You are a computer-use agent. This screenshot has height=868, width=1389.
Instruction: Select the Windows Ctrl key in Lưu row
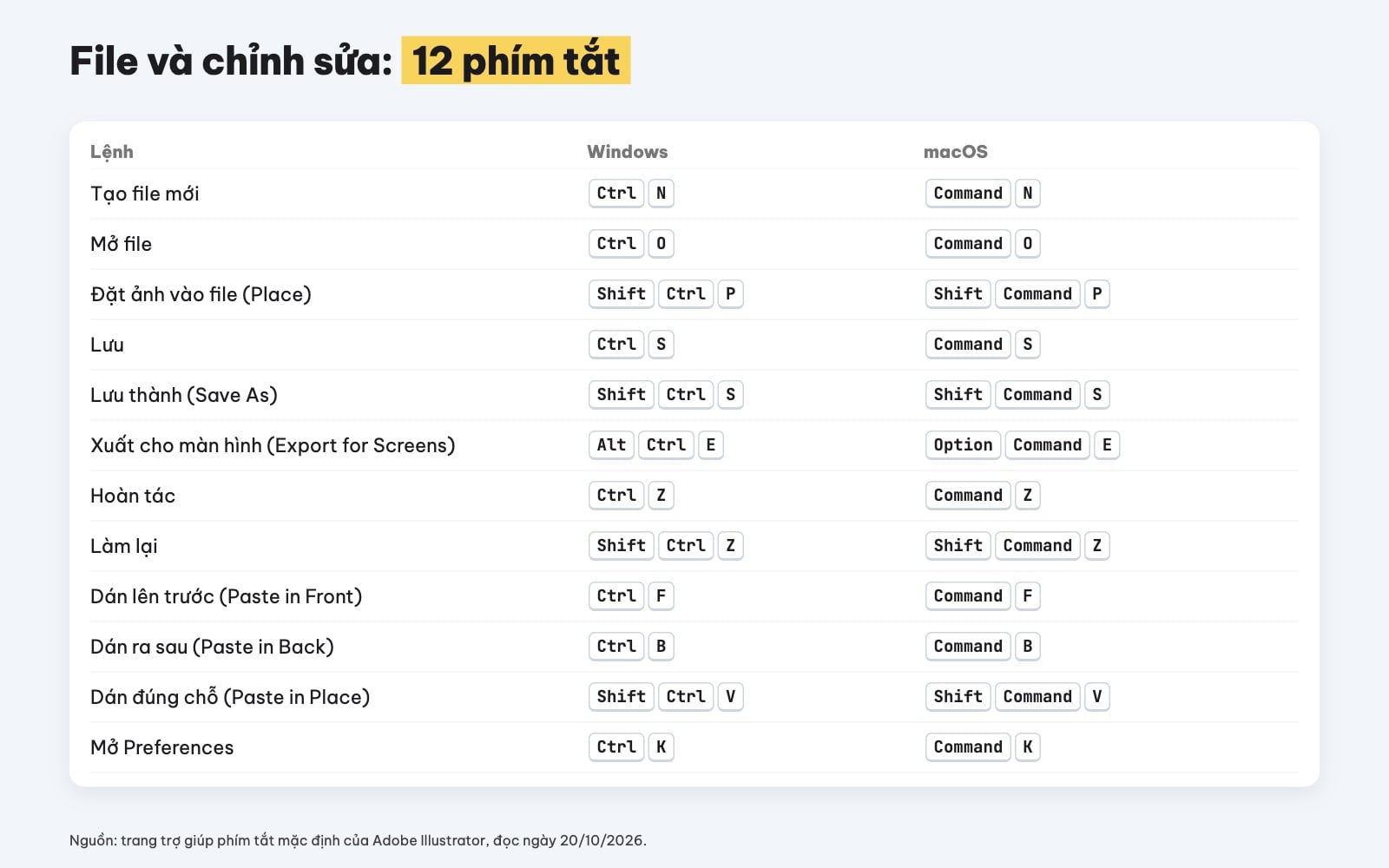coord(616,345)
